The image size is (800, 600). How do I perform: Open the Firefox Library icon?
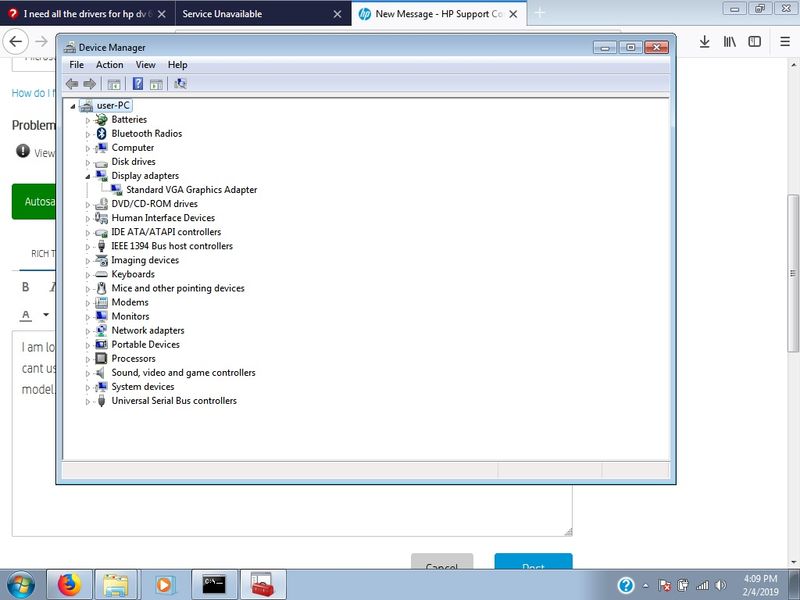point(730,42)
